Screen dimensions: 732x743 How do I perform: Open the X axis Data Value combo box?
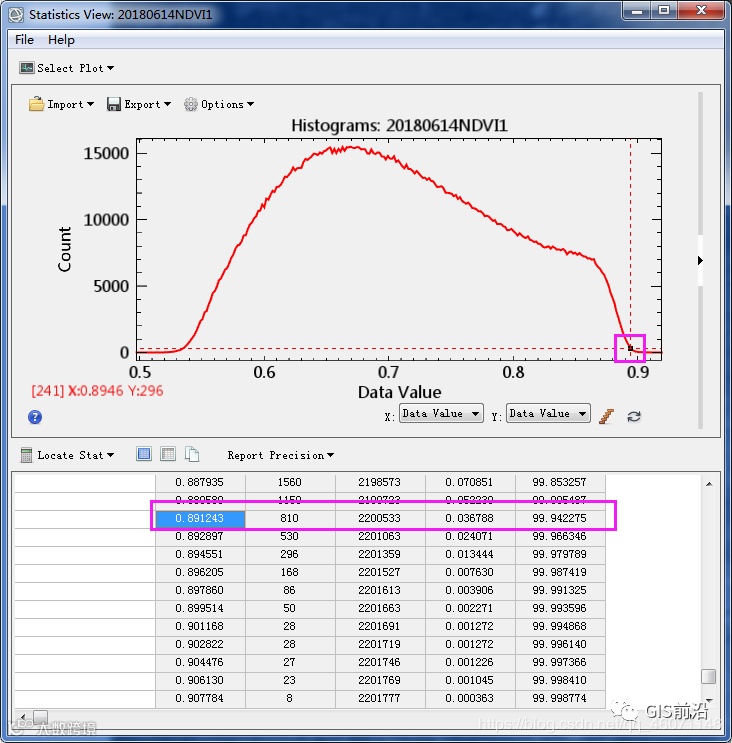click(441, 413)
